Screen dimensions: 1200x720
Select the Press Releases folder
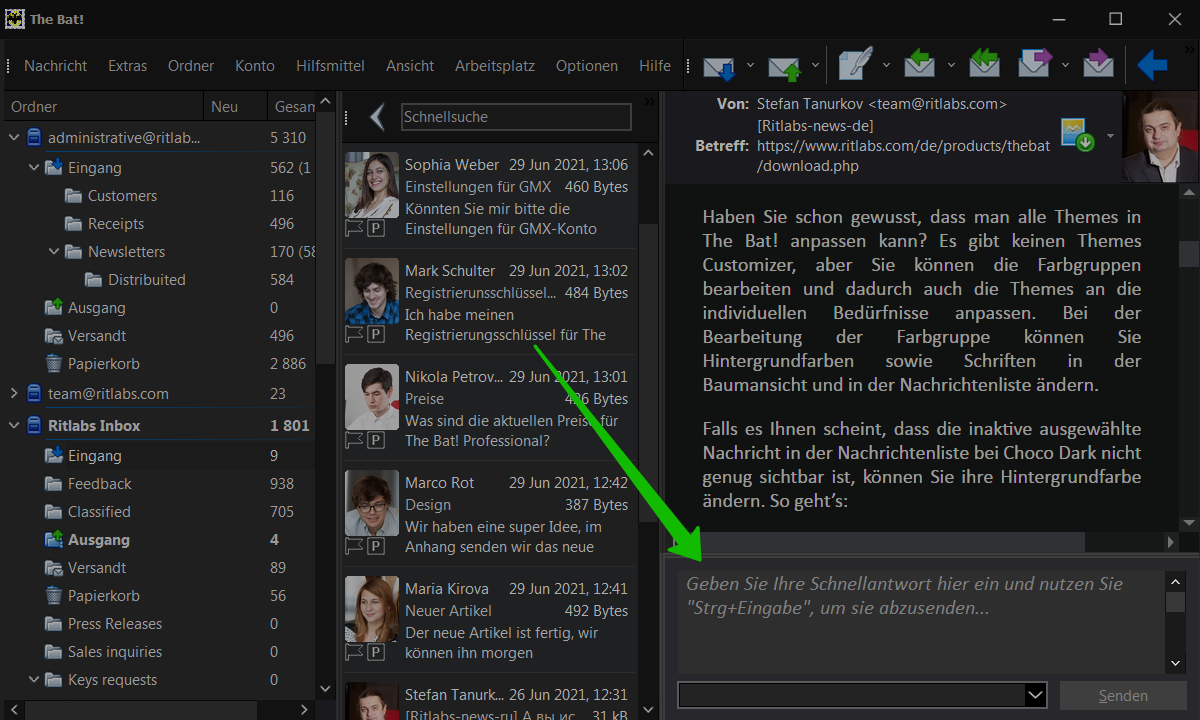pyautogui.click(x=115, y=623)
